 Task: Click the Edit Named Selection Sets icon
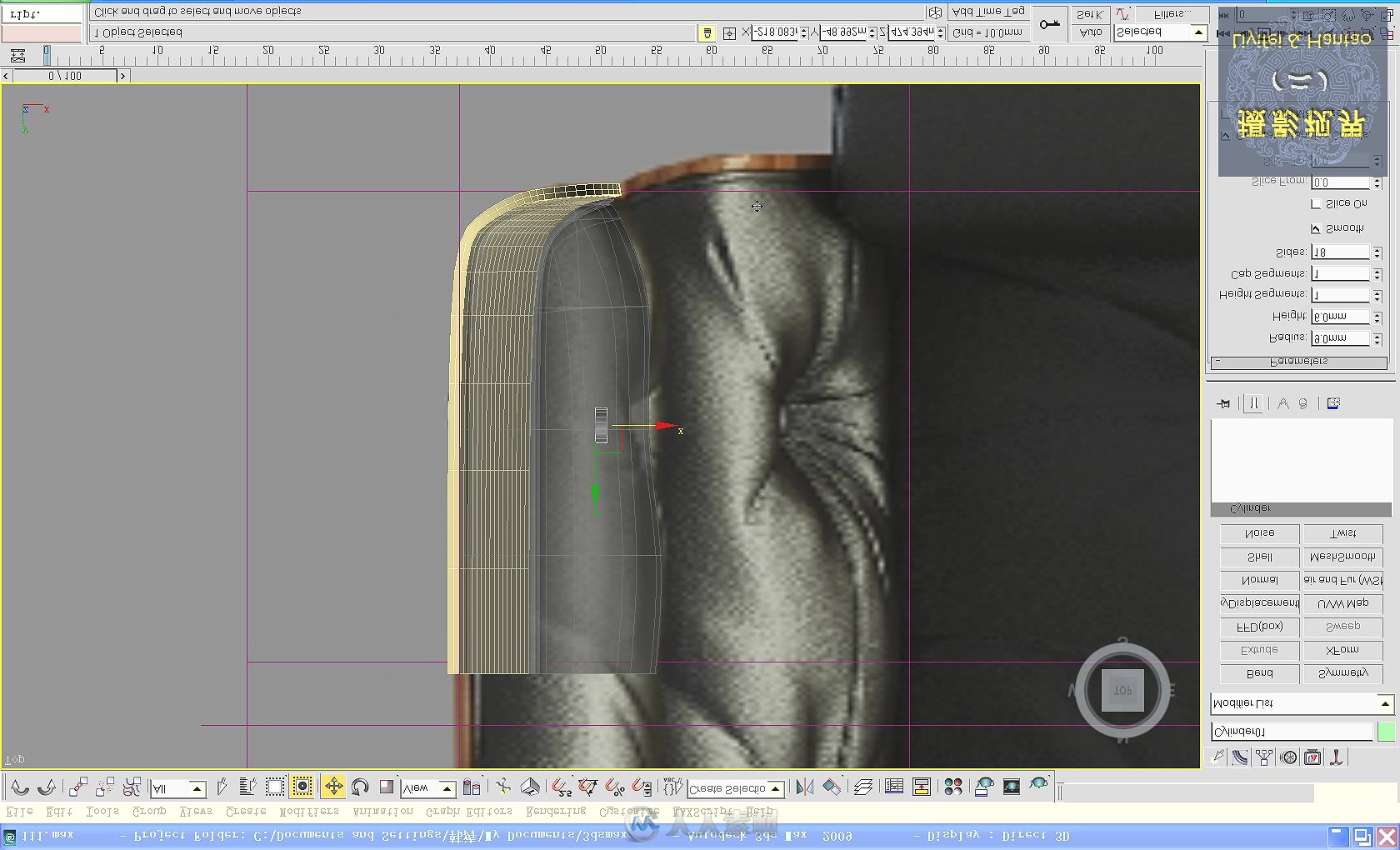672,787
